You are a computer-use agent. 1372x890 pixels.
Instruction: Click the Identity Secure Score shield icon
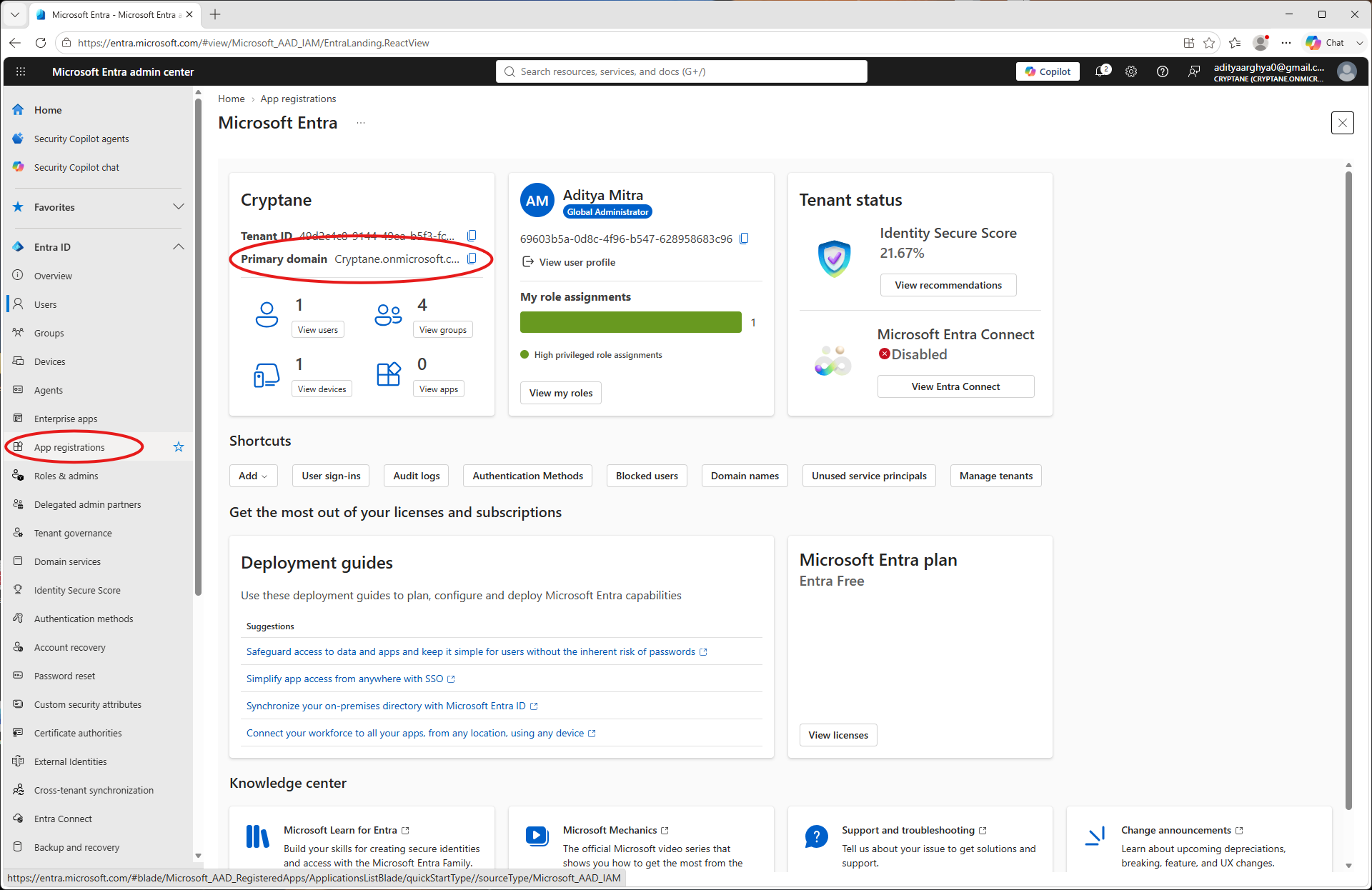[x=834, y=259]
